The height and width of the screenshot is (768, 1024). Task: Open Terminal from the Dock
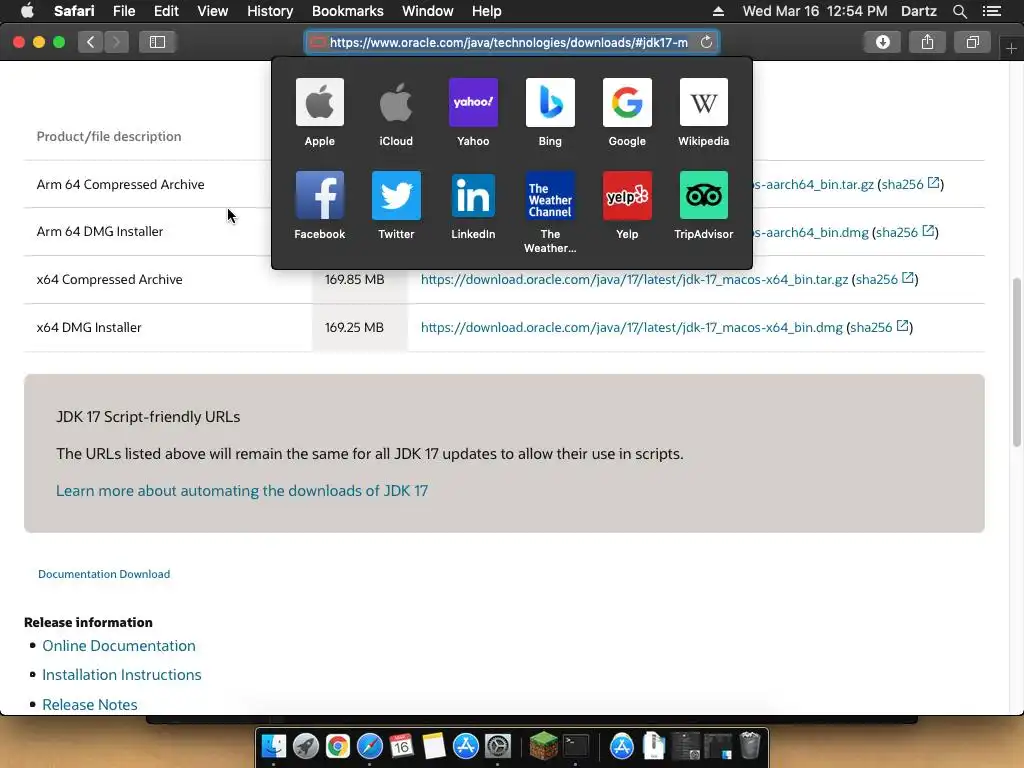(576, 746)
